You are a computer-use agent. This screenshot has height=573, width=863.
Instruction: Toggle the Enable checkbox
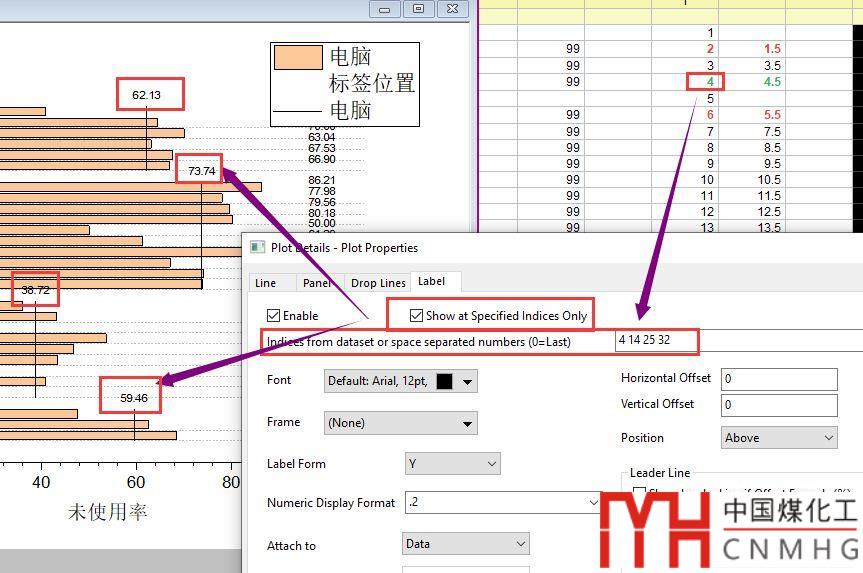tap(274, 316)
